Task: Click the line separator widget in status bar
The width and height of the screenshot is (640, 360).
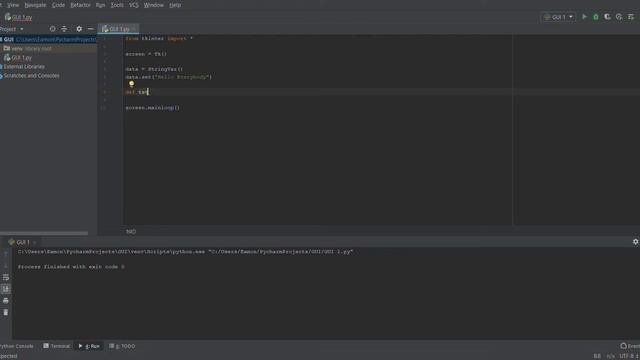Action: pyautogui.click(x=610, y=356)
